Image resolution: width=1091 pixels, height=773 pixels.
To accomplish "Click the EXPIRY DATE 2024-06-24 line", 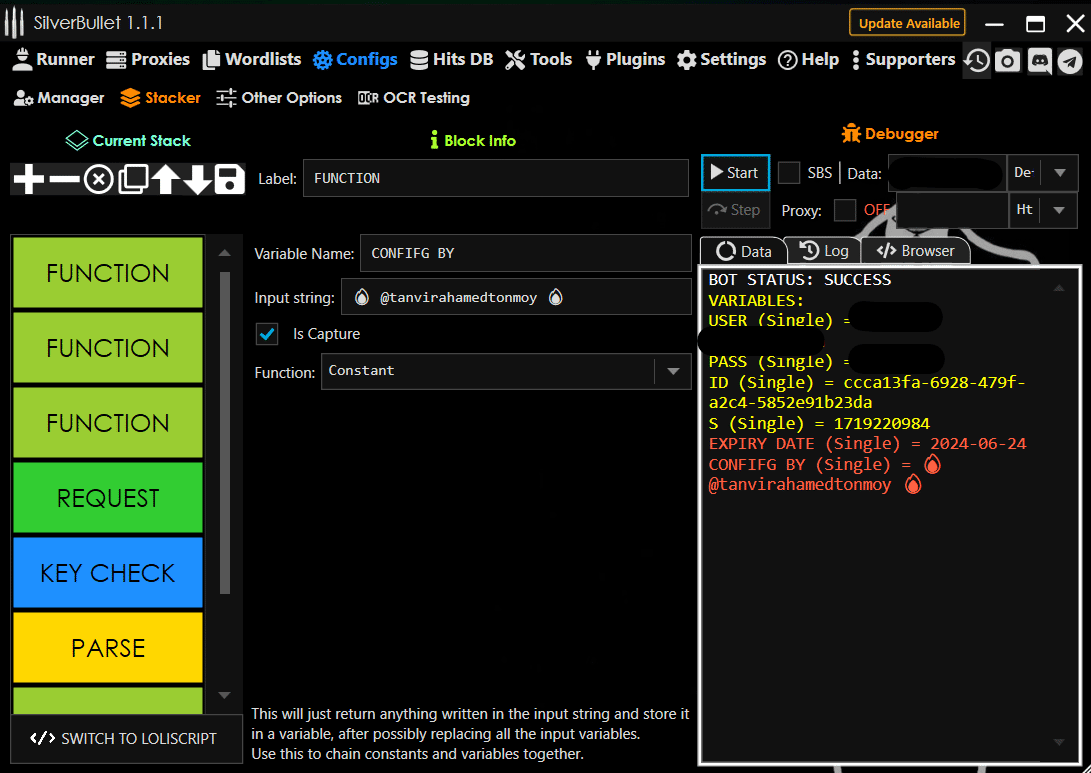I will (x=867, y=444).
